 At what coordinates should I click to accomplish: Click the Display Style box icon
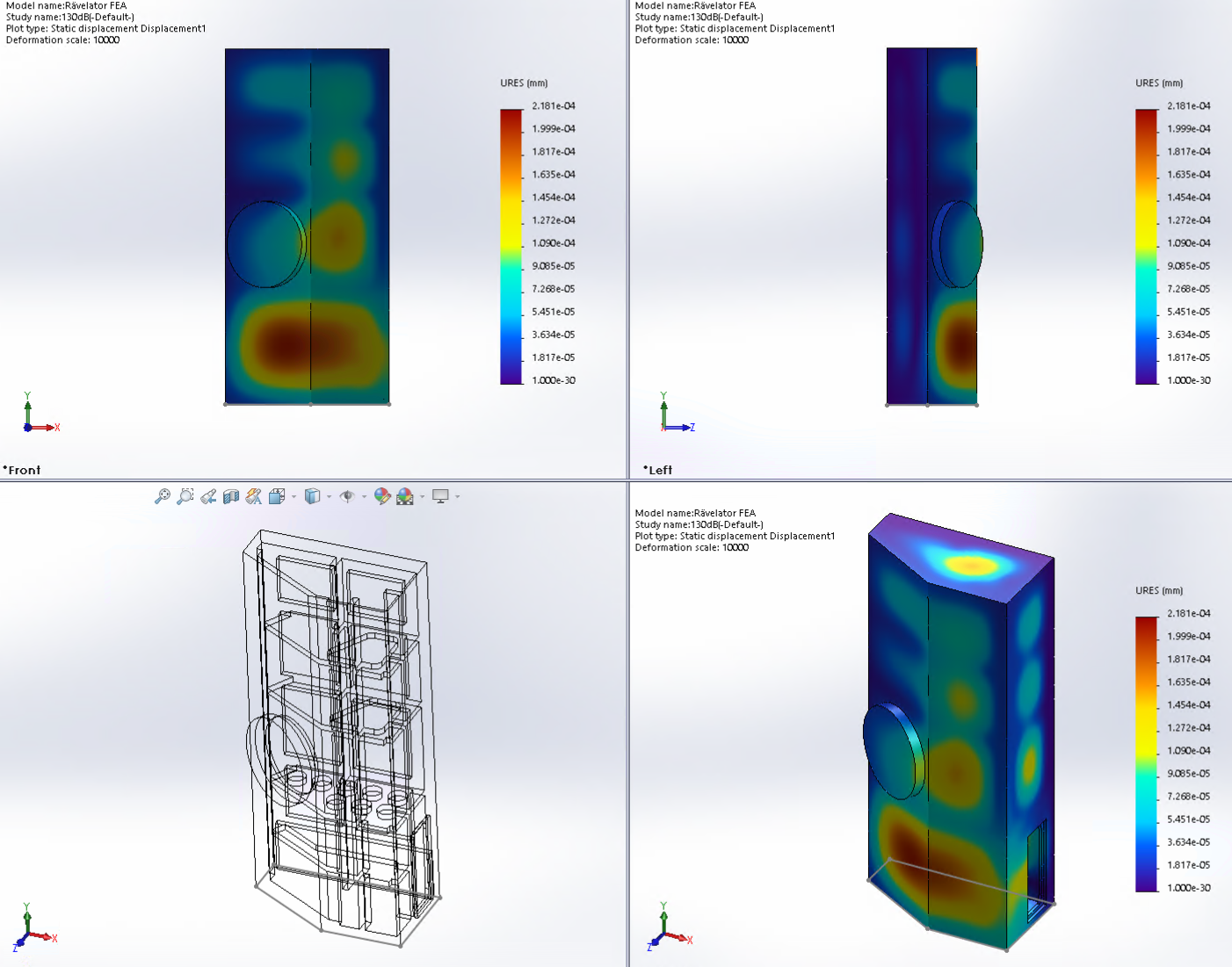(312, 496)
